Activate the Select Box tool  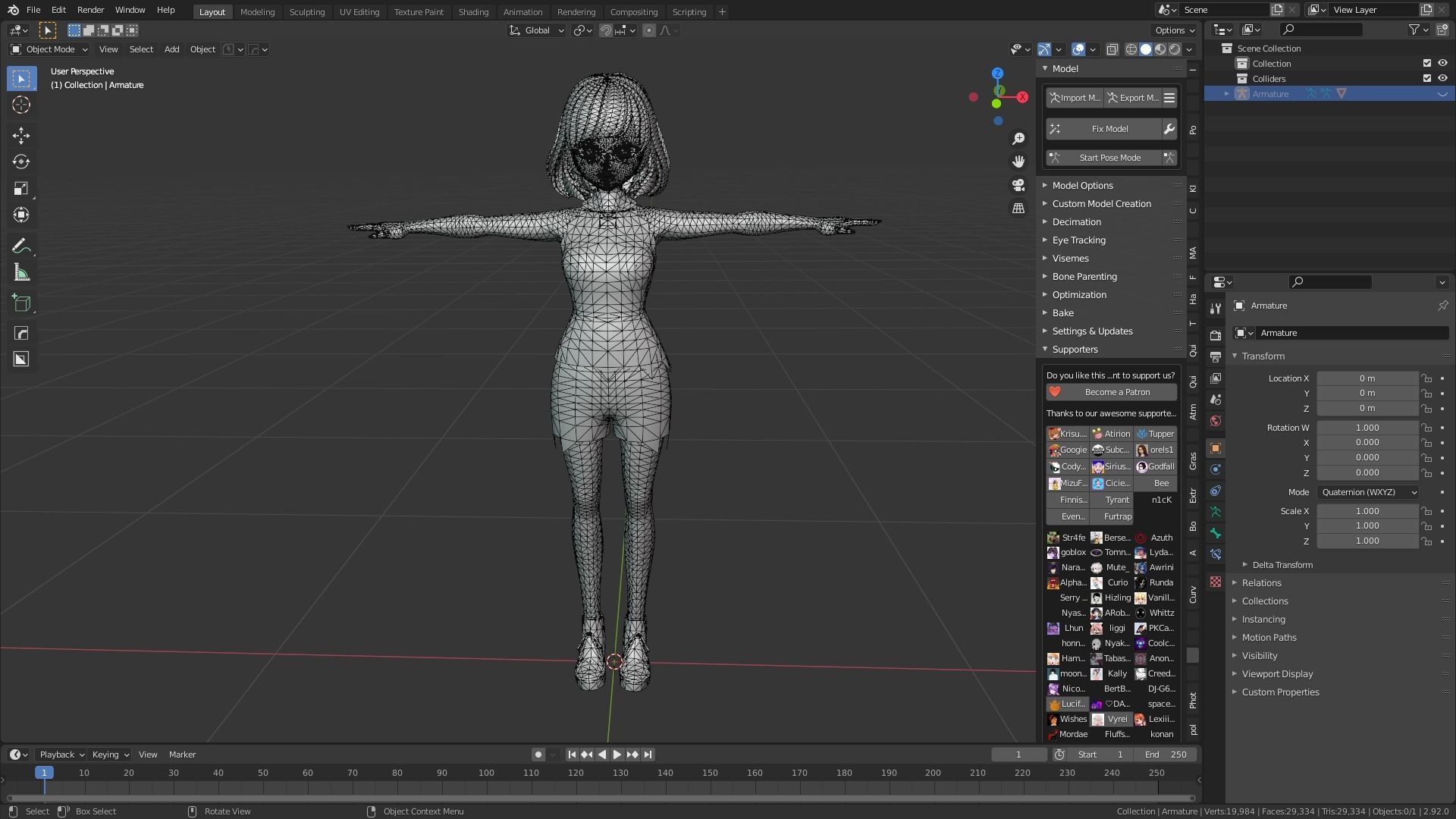(21, 78)
